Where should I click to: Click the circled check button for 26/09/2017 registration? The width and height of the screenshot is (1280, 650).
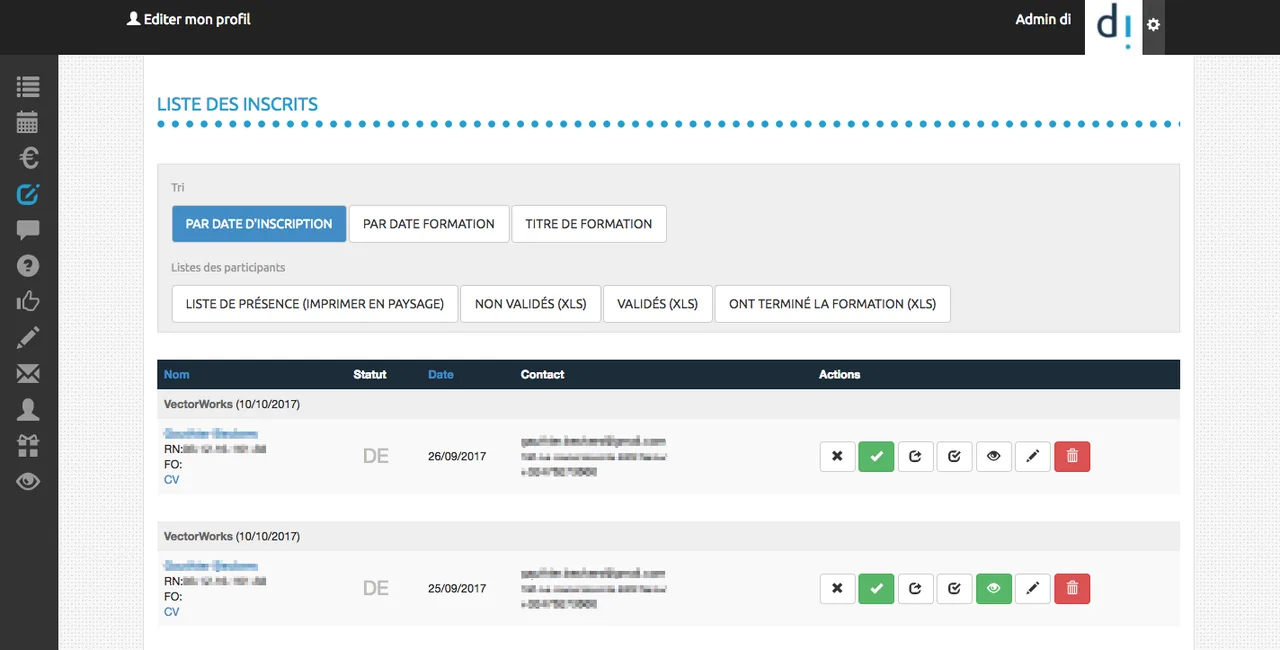click(x=954, y=457)
